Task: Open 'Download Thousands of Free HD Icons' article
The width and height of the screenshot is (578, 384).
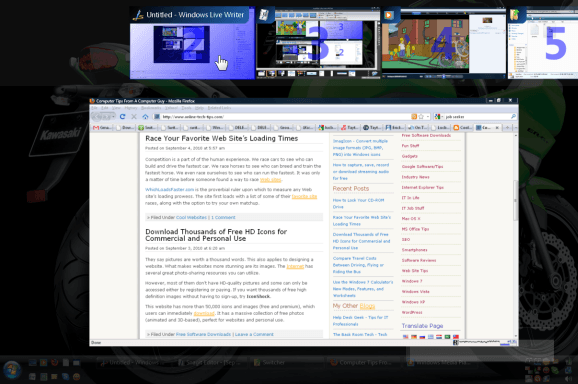Action: click(216, 235)
